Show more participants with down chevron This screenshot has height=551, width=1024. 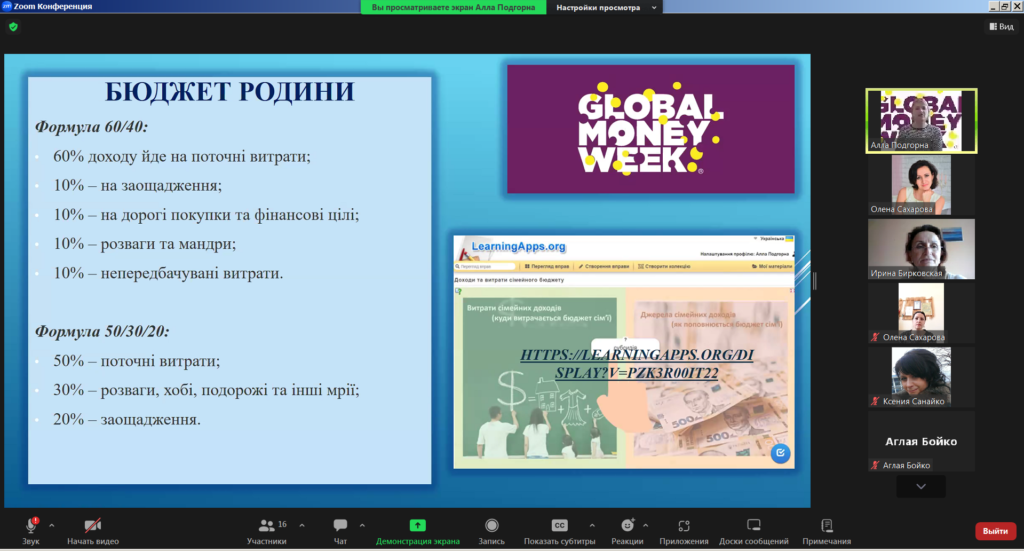921,486
